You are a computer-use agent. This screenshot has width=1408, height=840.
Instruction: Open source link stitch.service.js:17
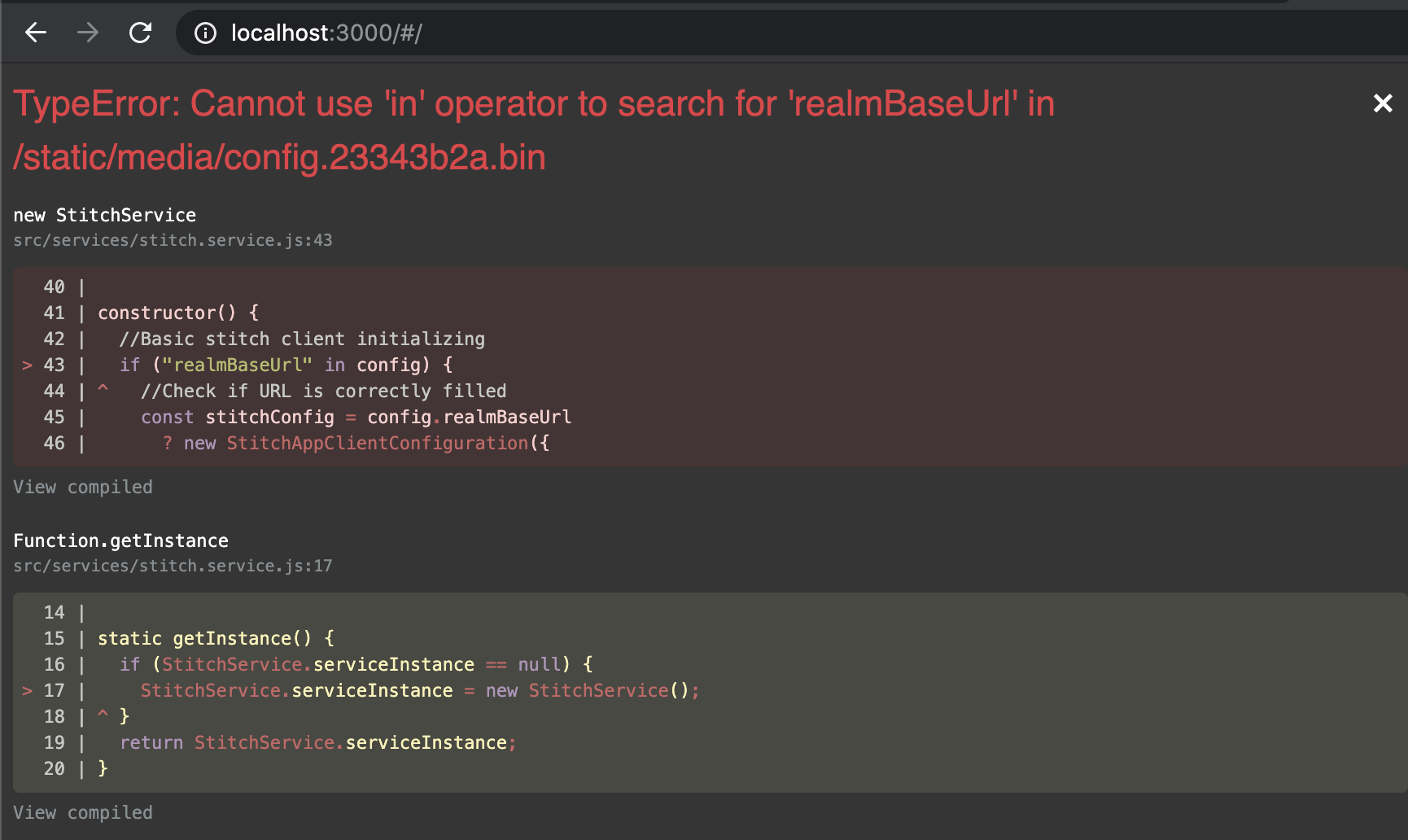coord(173,566)
